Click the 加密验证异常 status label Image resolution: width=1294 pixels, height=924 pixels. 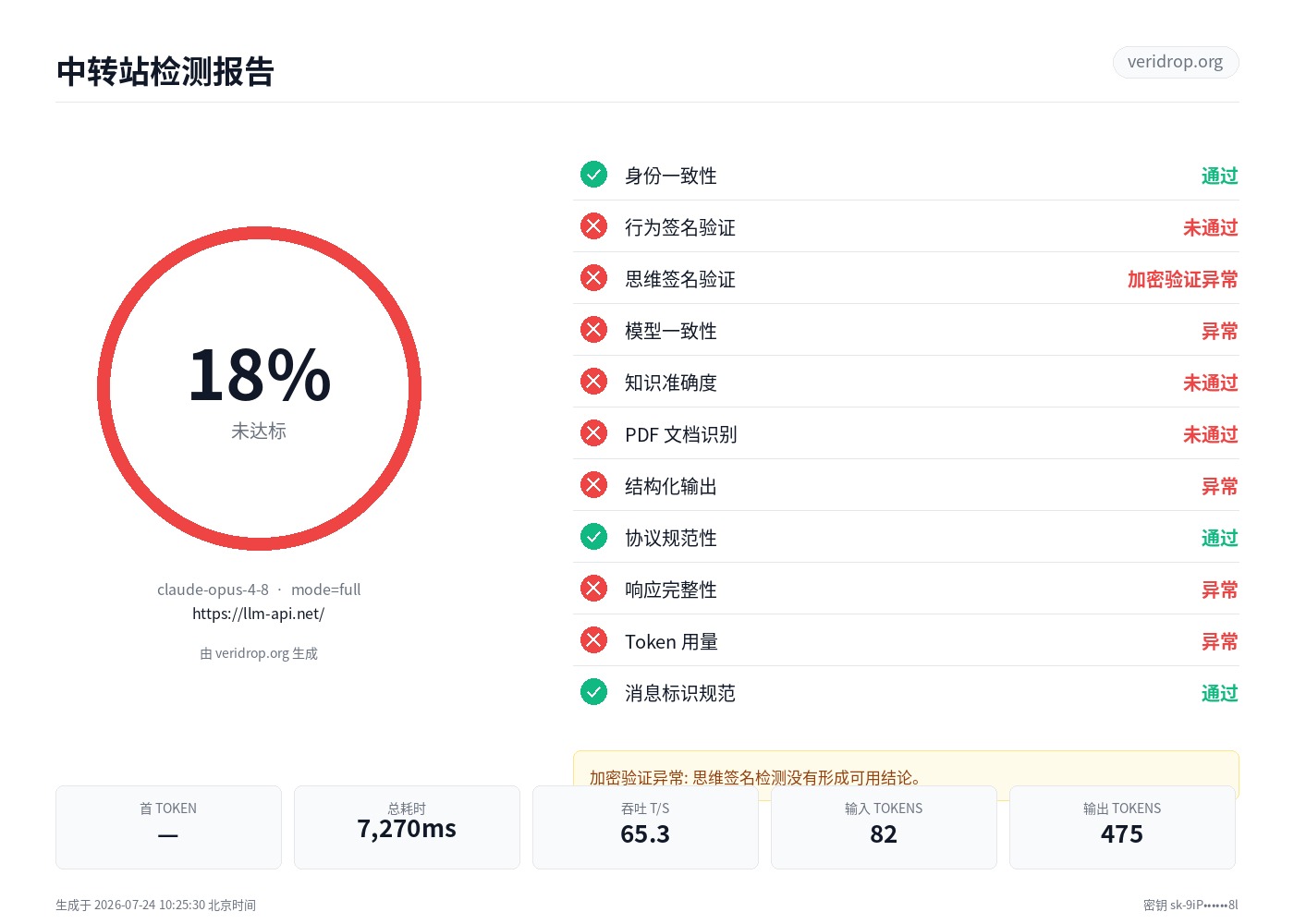[x=1182, y=279]
